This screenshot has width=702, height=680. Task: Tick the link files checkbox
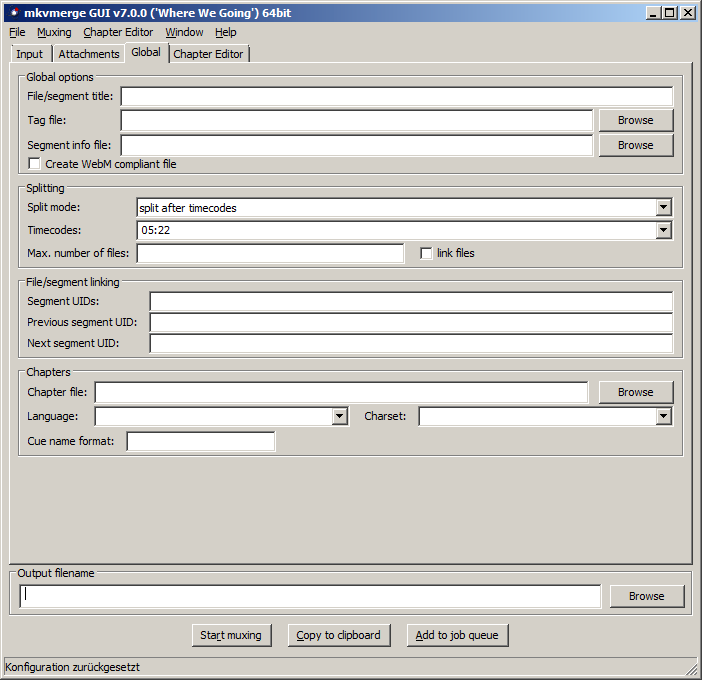tap(426, 253)
